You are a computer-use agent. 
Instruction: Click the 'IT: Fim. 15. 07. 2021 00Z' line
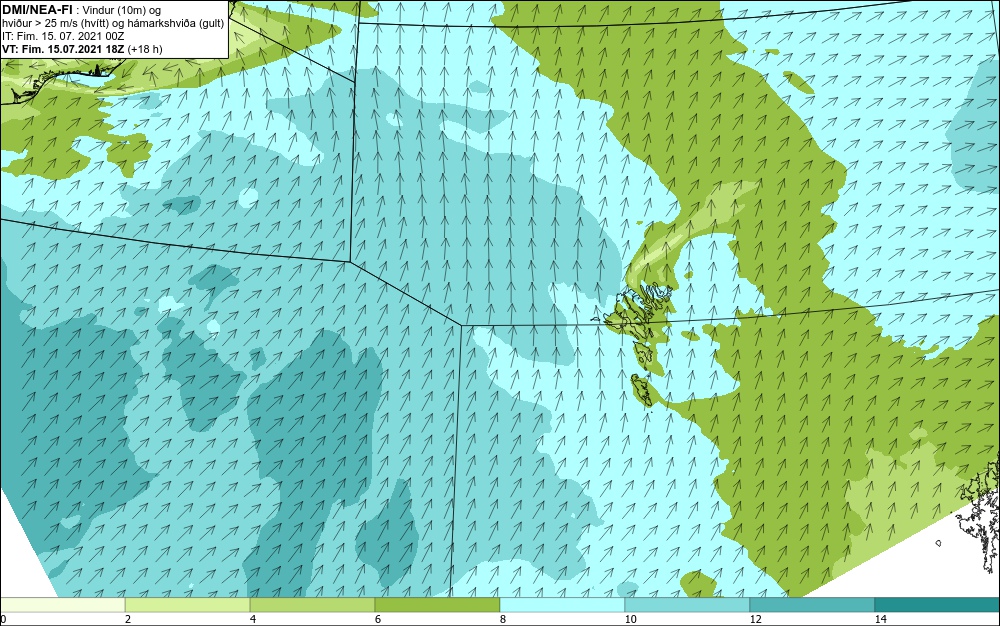[63, 36]
